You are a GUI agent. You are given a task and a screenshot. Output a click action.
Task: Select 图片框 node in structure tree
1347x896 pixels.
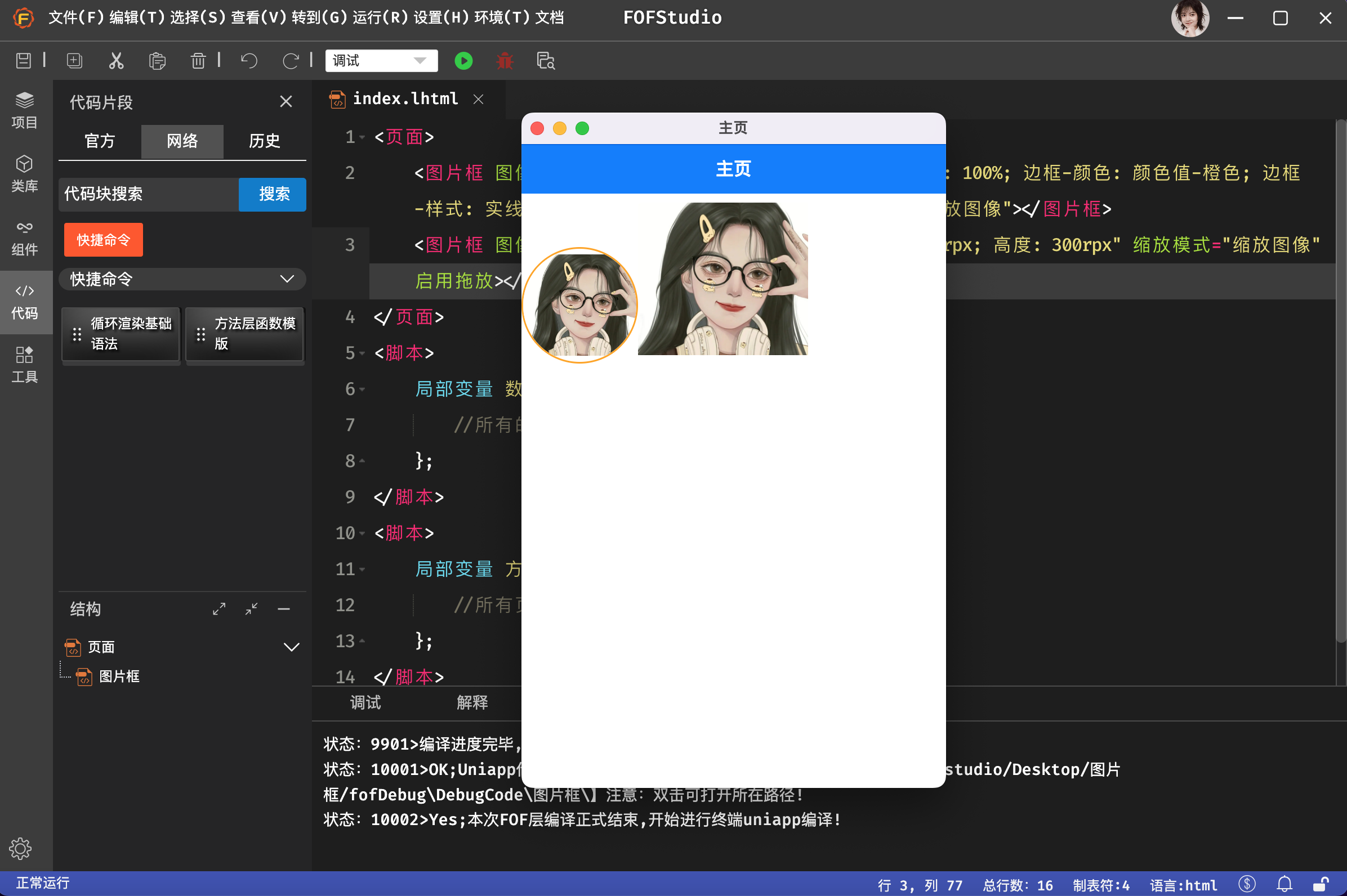119,677
